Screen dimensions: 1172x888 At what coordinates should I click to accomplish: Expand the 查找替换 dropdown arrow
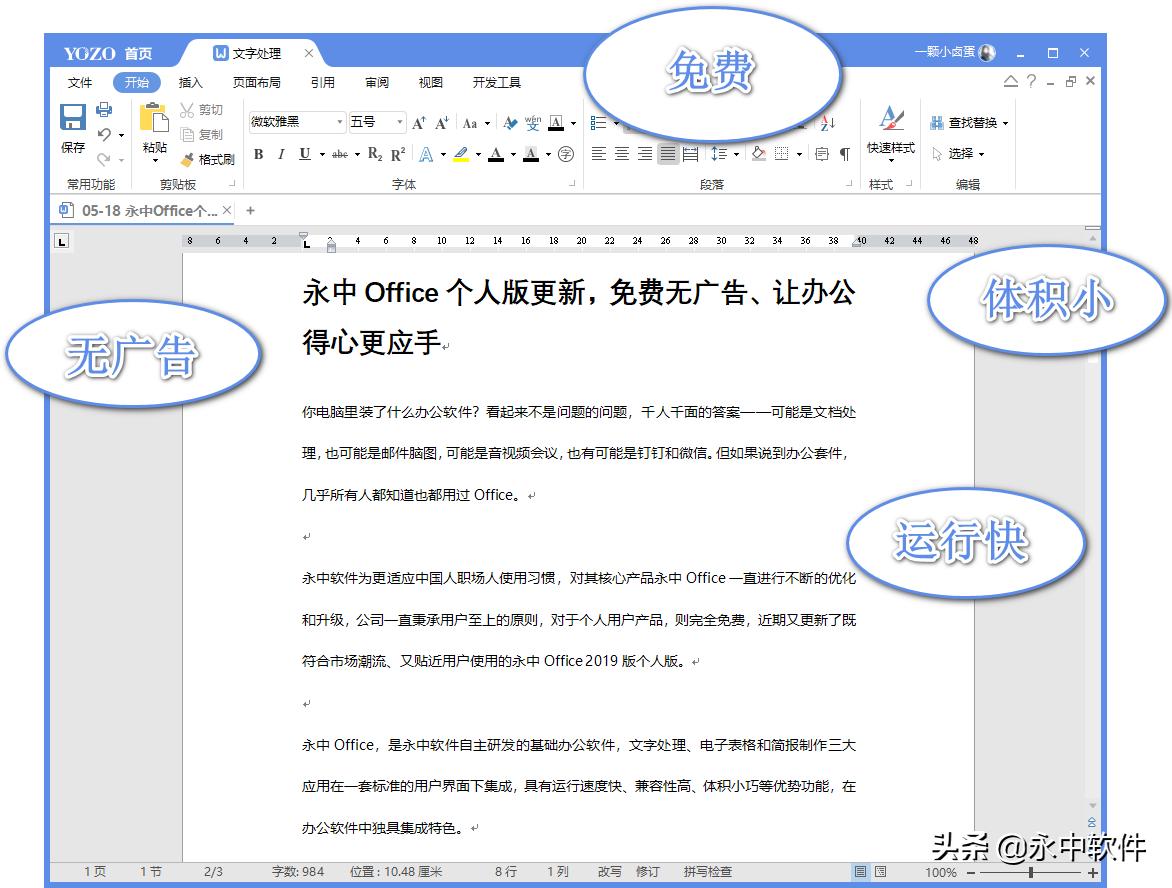[x=1007, y=122]
